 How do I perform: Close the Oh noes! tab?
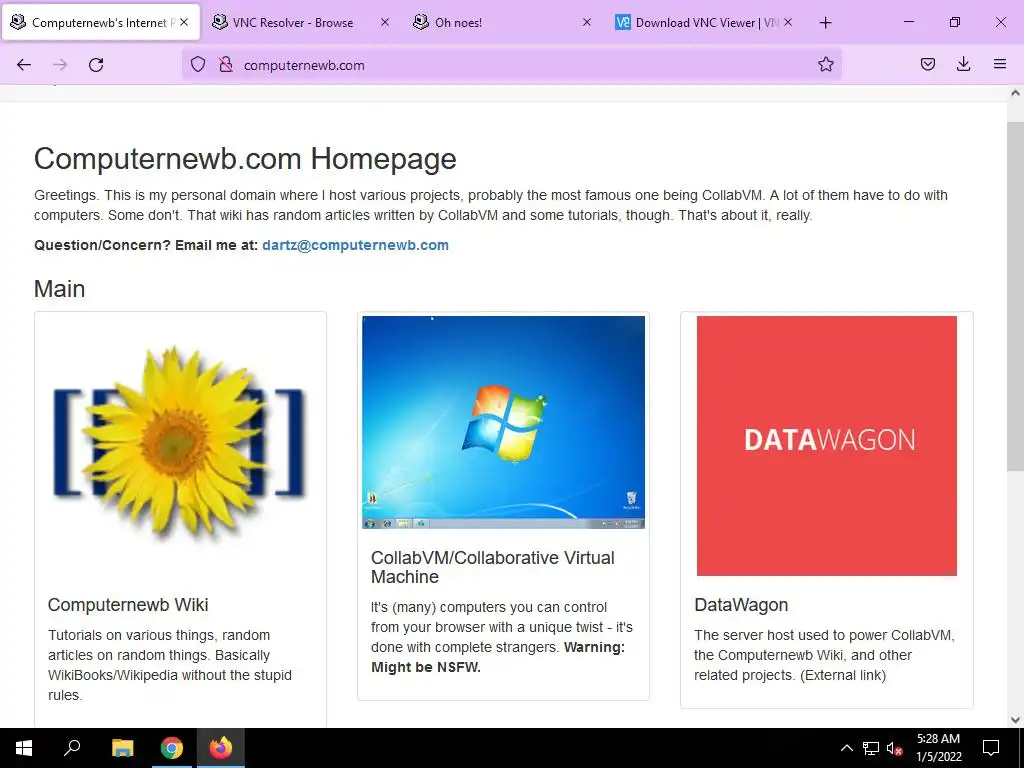[x=586, y=22]
